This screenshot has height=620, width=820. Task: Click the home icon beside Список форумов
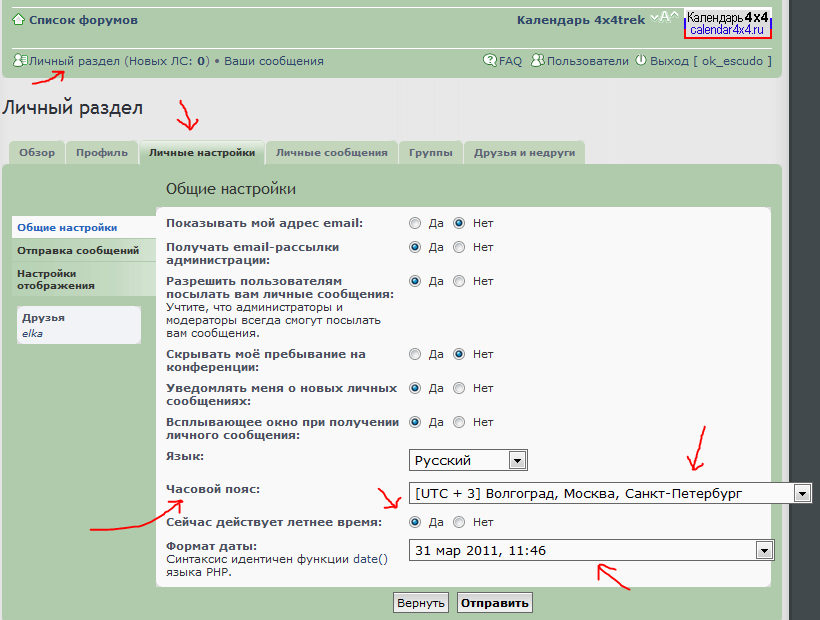pyautogui.click(x=18, y=20)
